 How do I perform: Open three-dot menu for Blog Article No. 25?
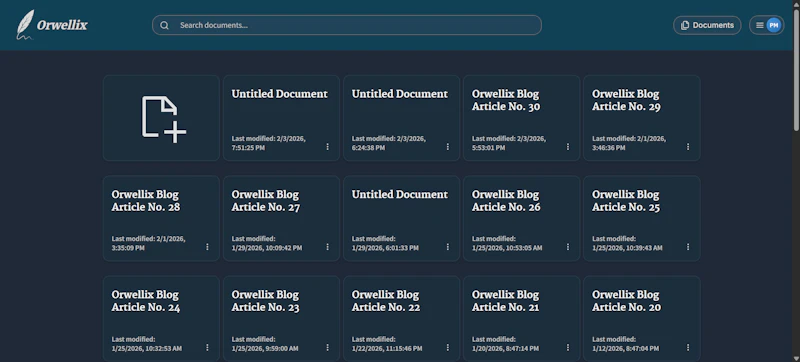coord(688,247)
